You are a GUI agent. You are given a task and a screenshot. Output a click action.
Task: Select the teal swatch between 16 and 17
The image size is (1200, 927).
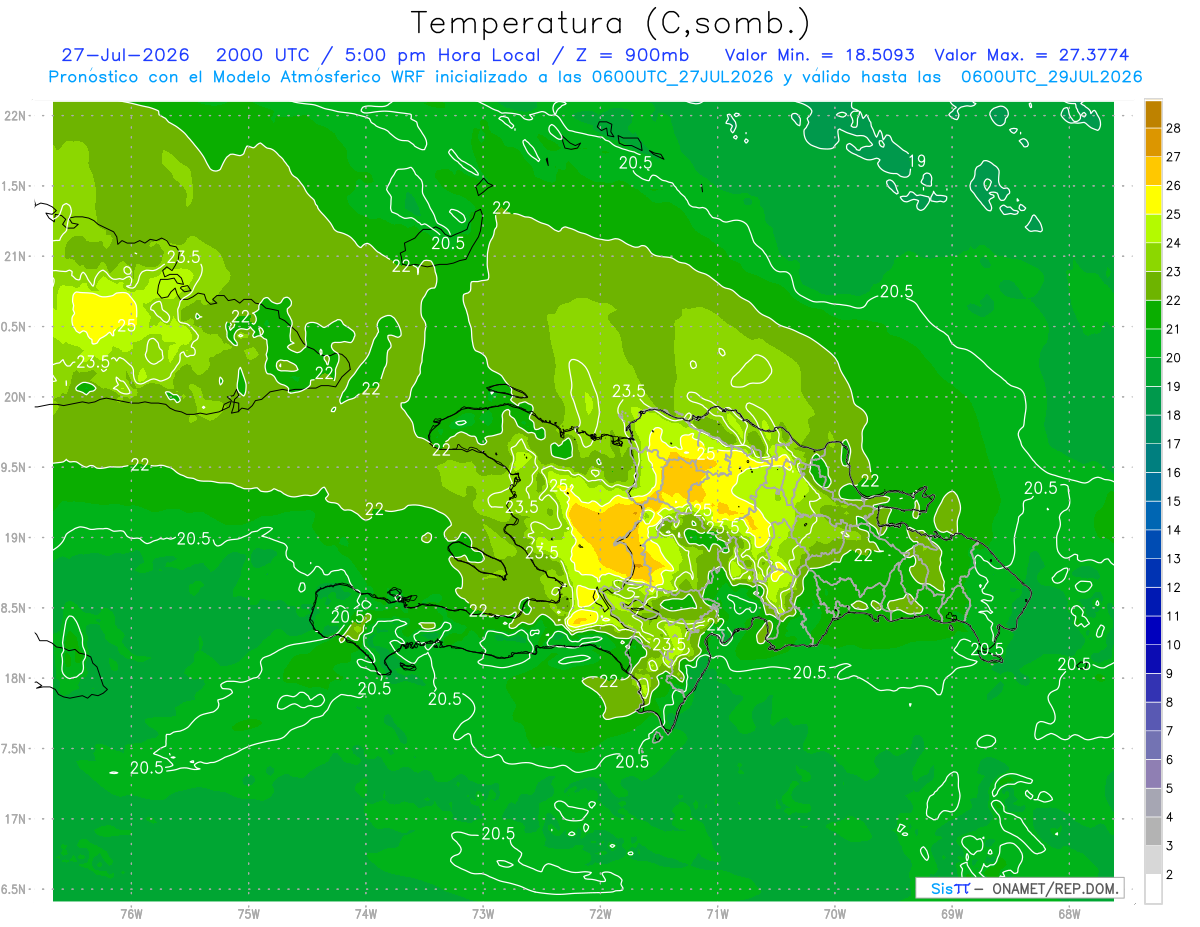tap(1153, 459)
